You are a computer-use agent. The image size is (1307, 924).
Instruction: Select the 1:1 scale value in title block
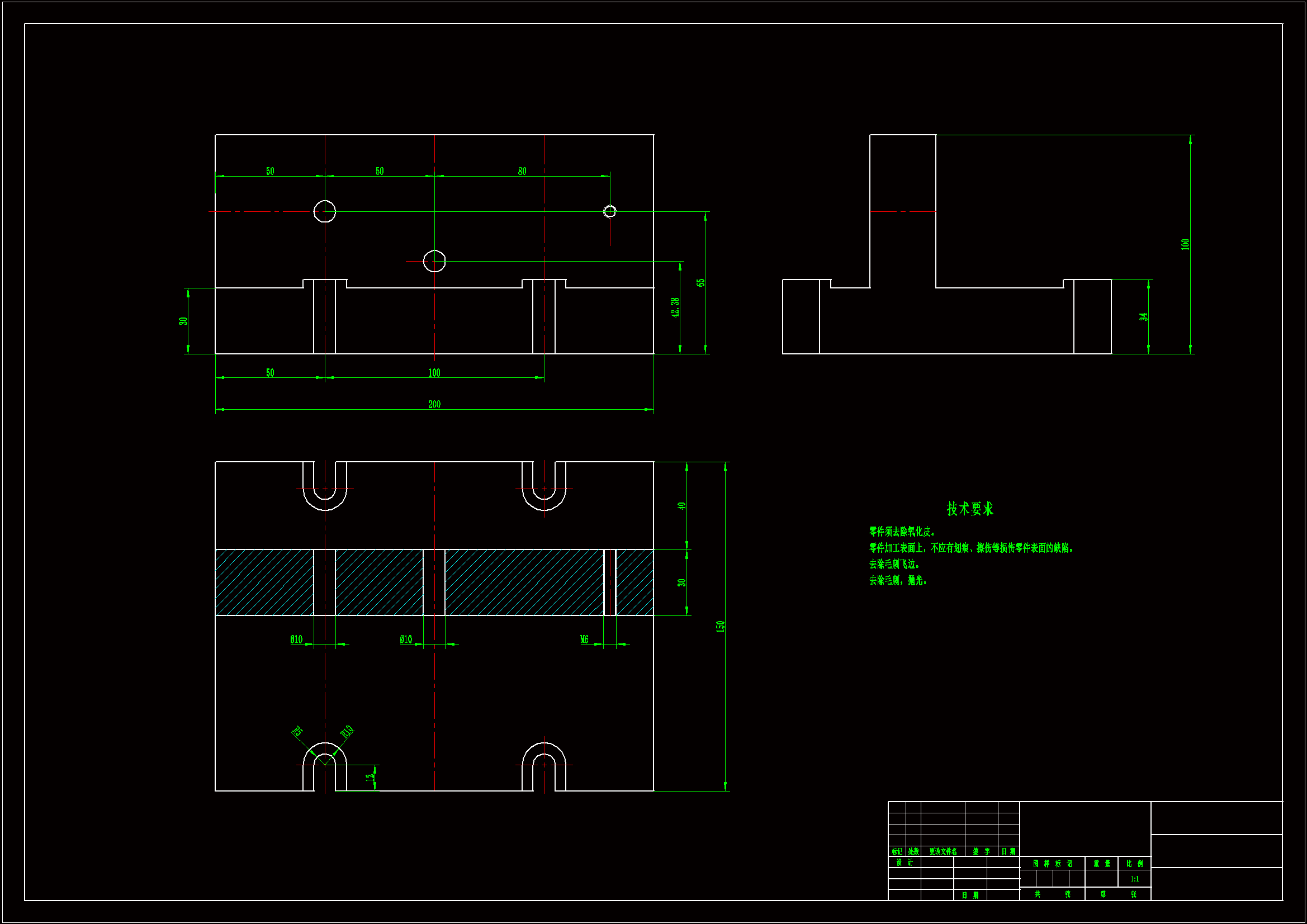click(x=1134, y=879)
